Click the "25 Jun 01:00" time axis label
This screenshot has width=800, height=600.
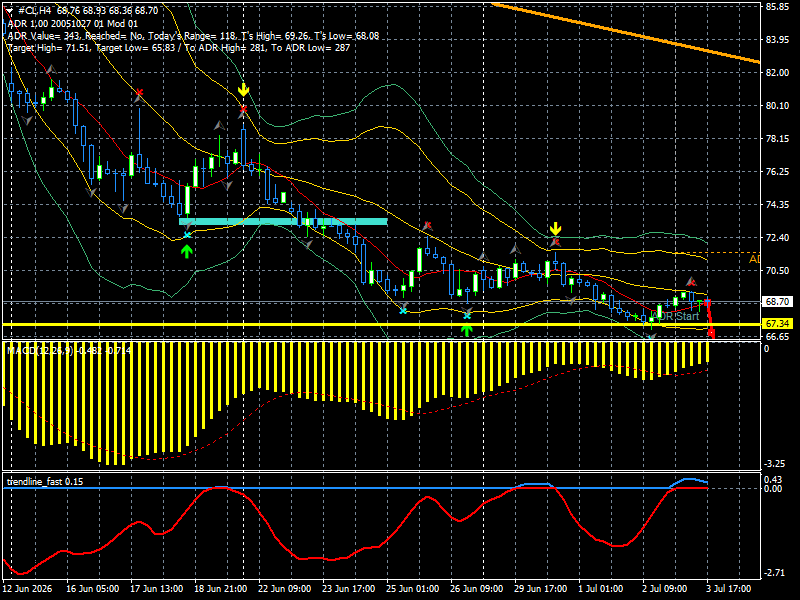pos(413,589)
